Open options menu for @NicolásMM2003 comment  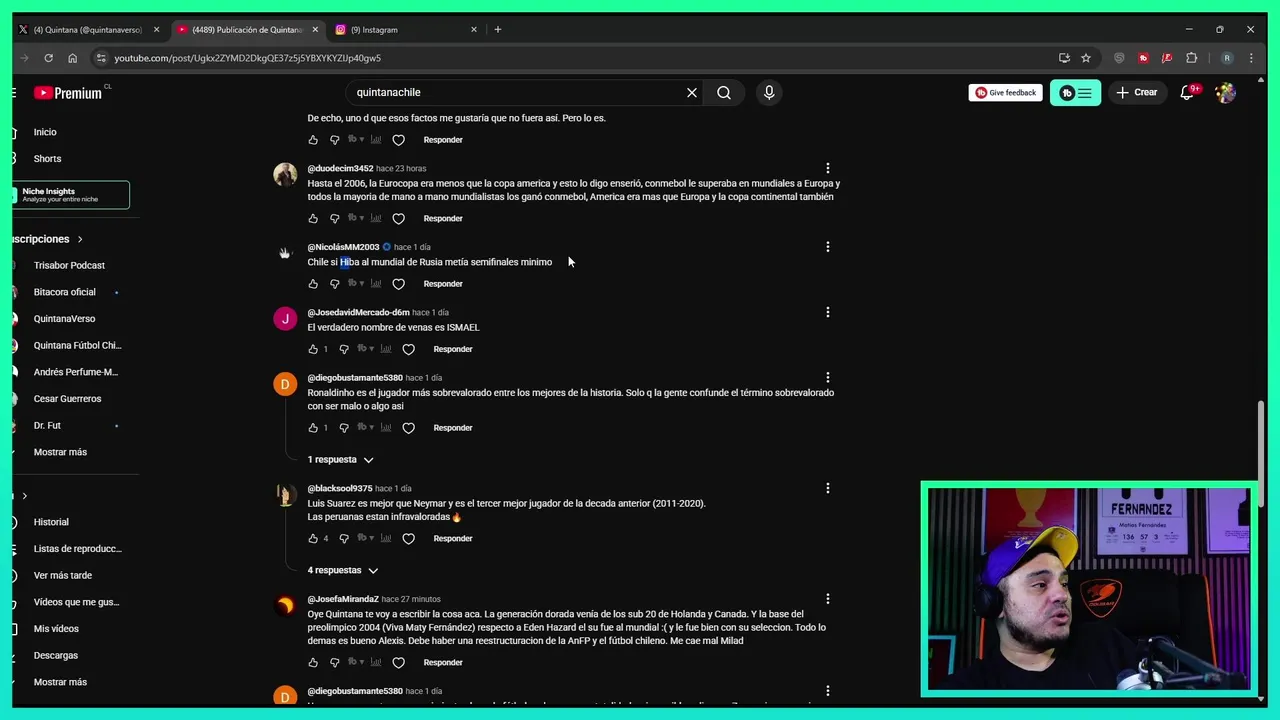[x=827, y=247]
